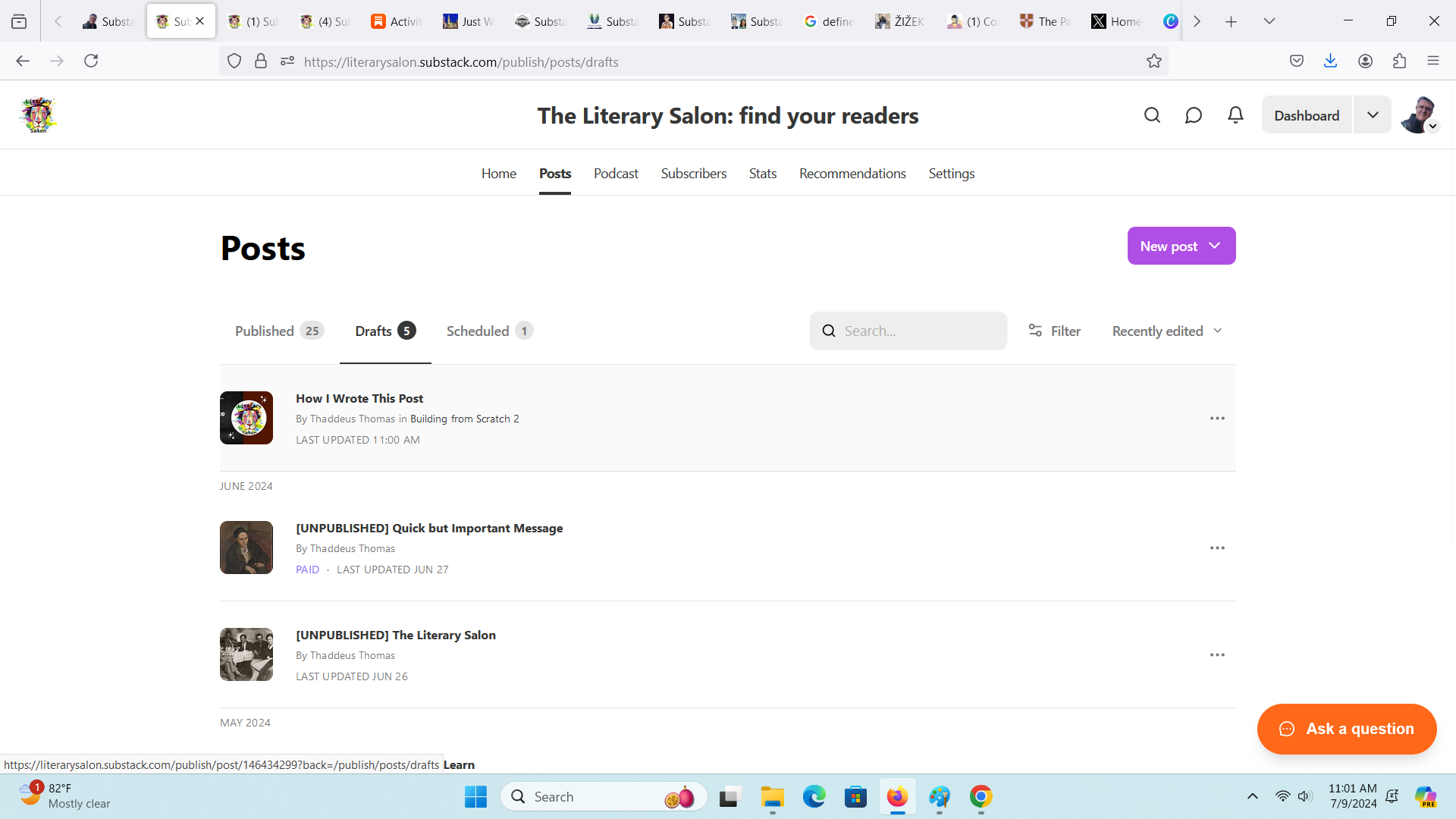Image resolution: width=1456 pixels, height=819 pixels.
Task: Click the Substack search magnifier icon
Action: click(1152, 115)
